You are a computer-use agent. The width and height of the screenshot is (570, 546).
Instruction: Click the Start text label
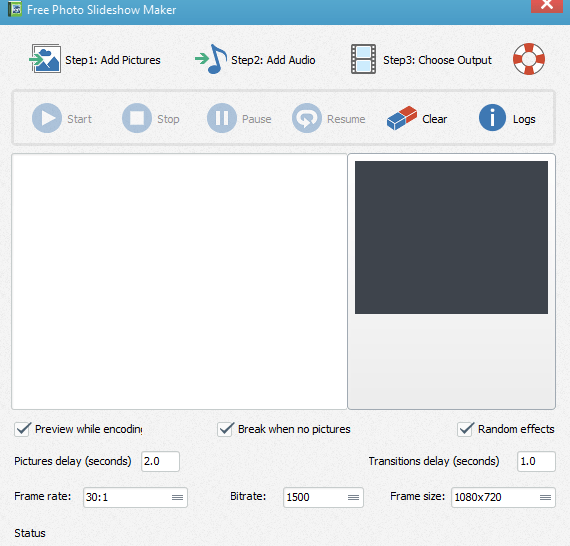[79, 119]
